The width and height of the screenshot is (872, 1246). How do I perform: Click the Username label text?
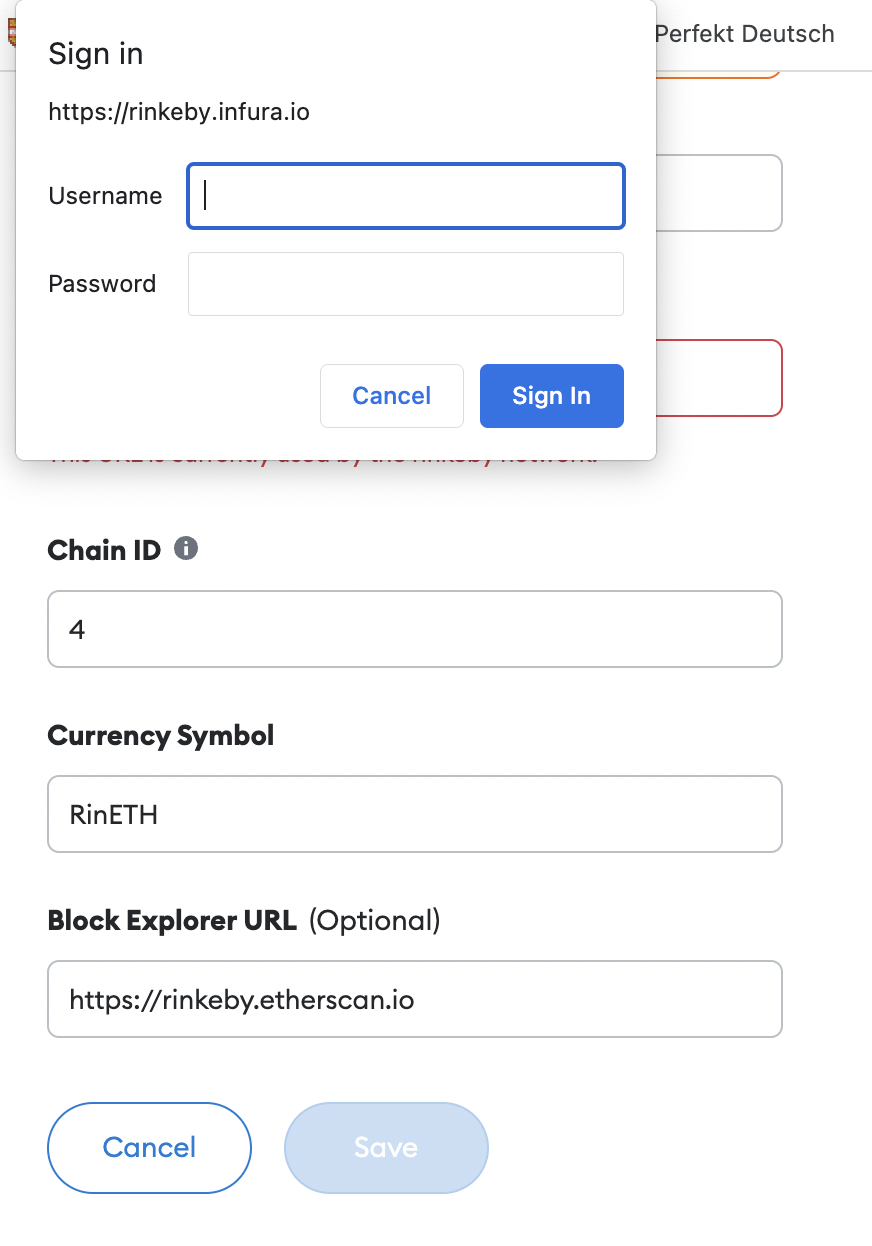(x=105, y=196)
